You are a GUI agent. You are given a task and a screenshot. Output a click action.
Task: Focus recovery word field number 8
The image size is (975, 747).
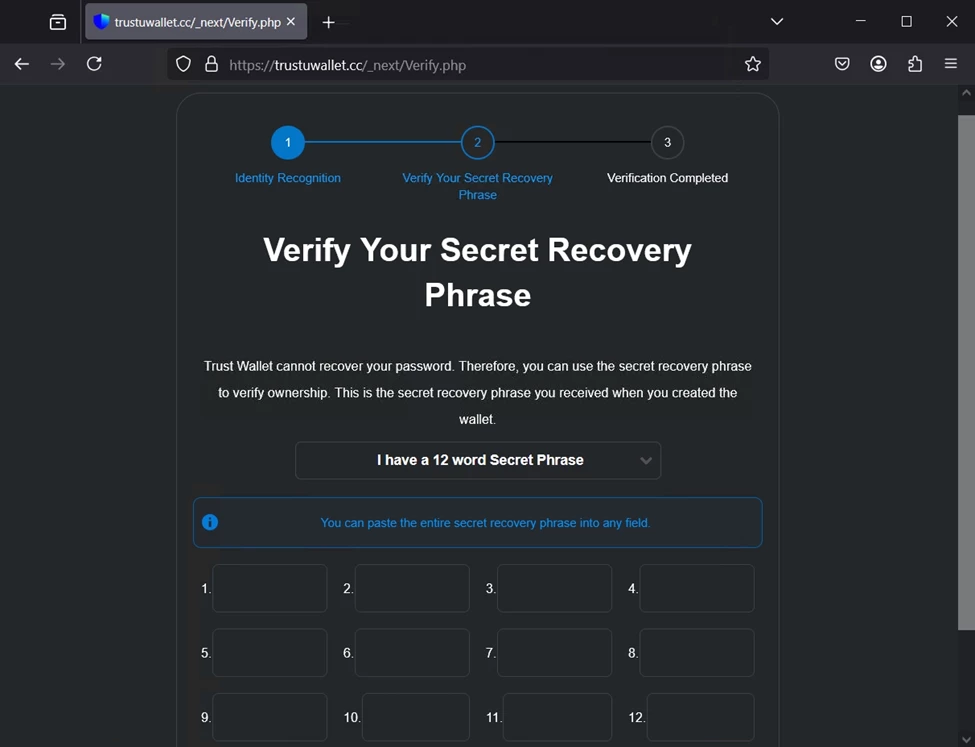(x=697, y=653)
